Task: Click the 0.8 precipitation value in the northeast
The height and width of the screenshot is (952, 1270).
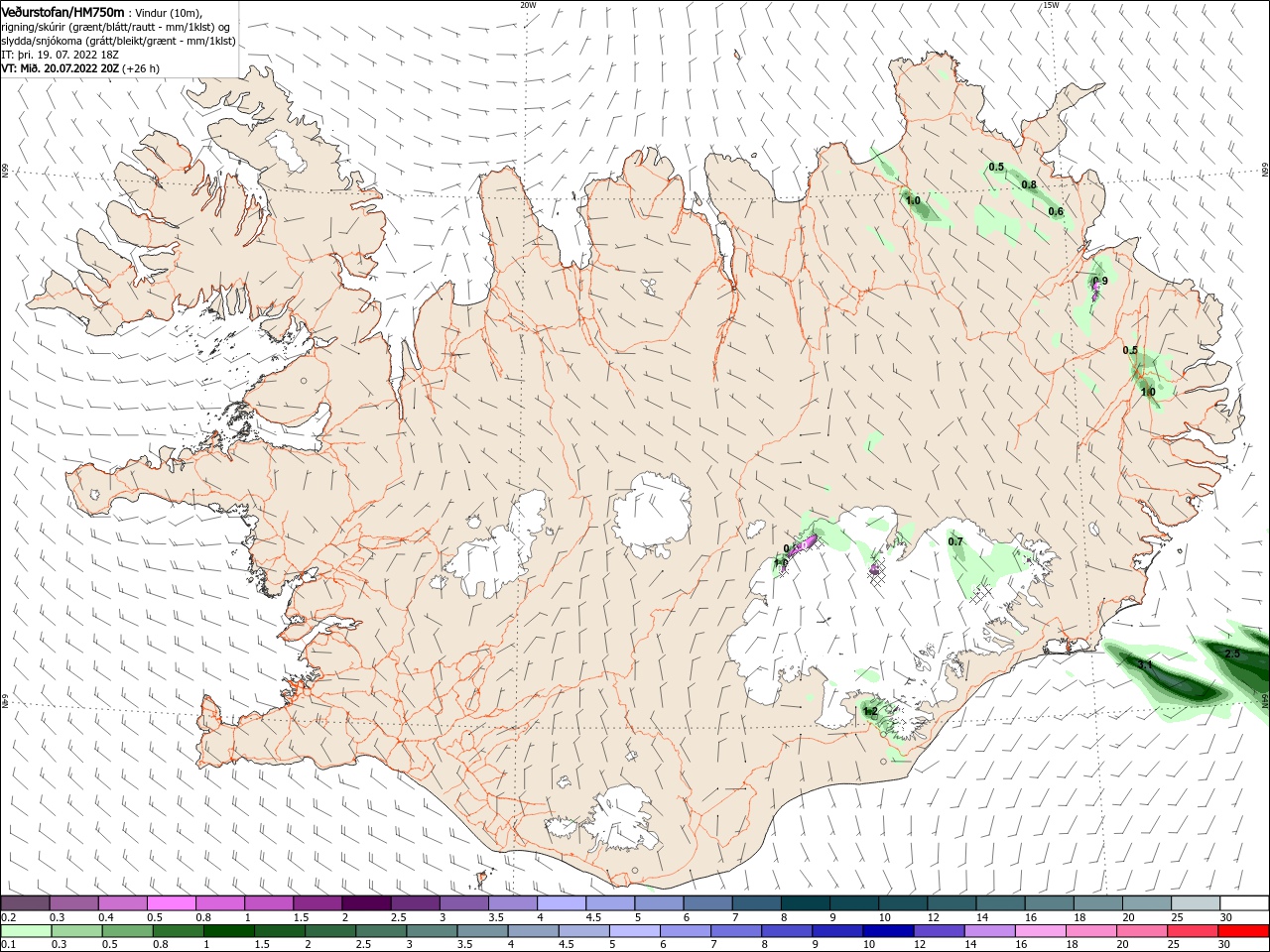Action: (x=1029, y=184)
